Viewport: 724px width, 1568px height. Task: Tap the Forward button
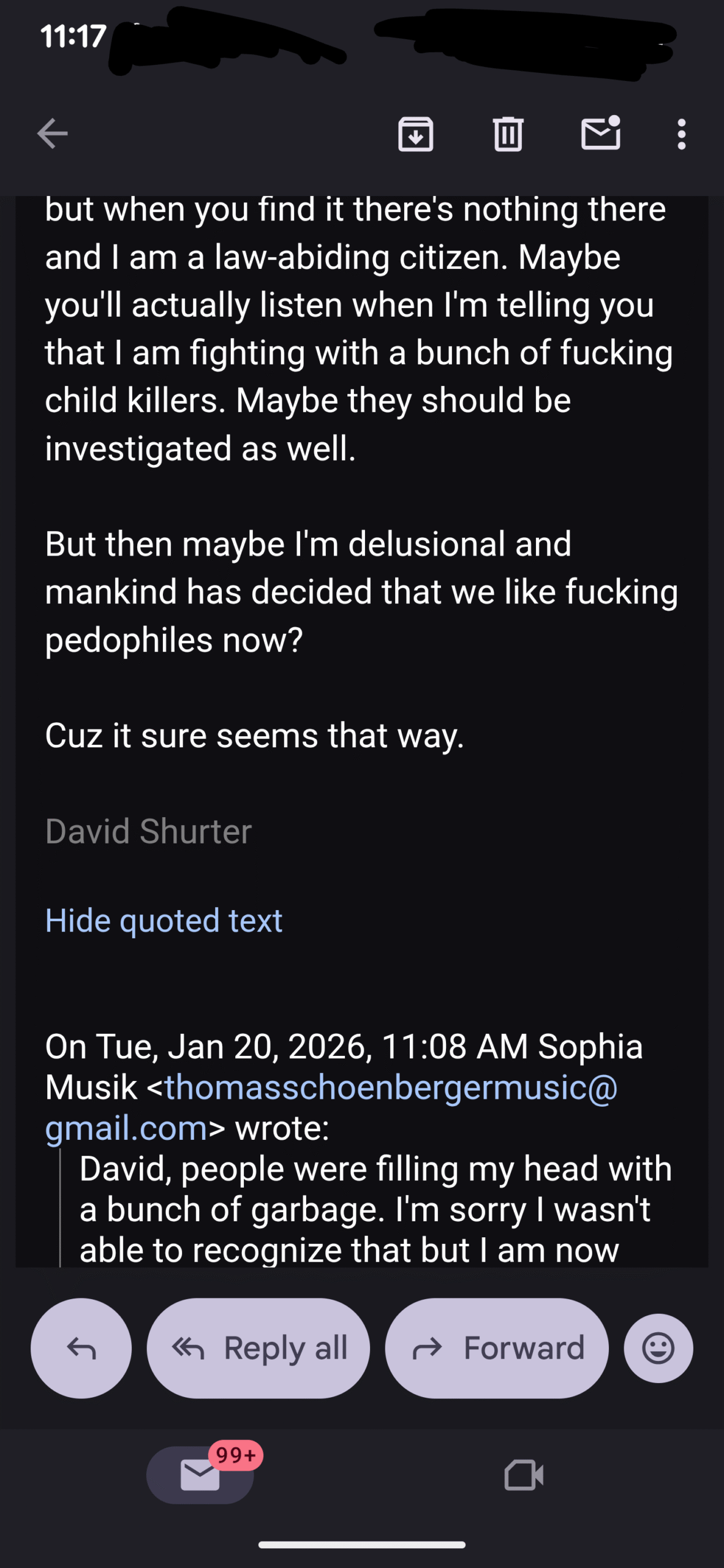pos(497,1348)
